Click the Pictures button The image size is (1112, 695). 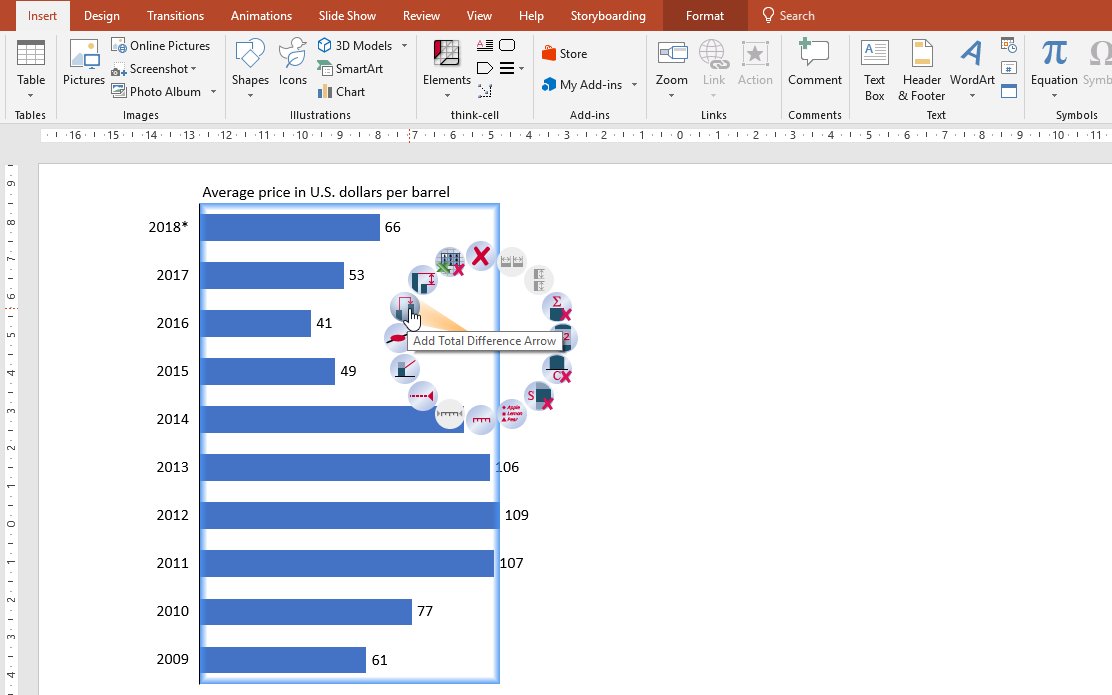[84, 62]
